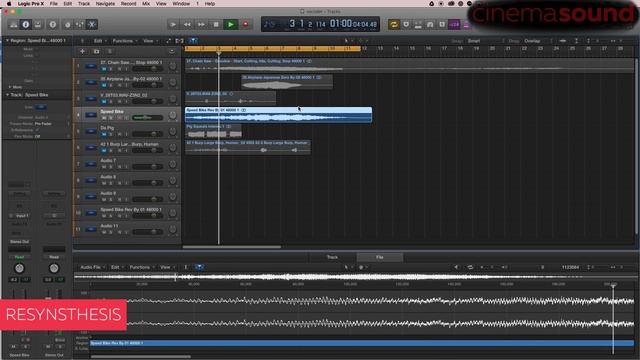Open the Audio File menu in editor
Viewport: 640px width, 360px height.
(x=92, y=267)
